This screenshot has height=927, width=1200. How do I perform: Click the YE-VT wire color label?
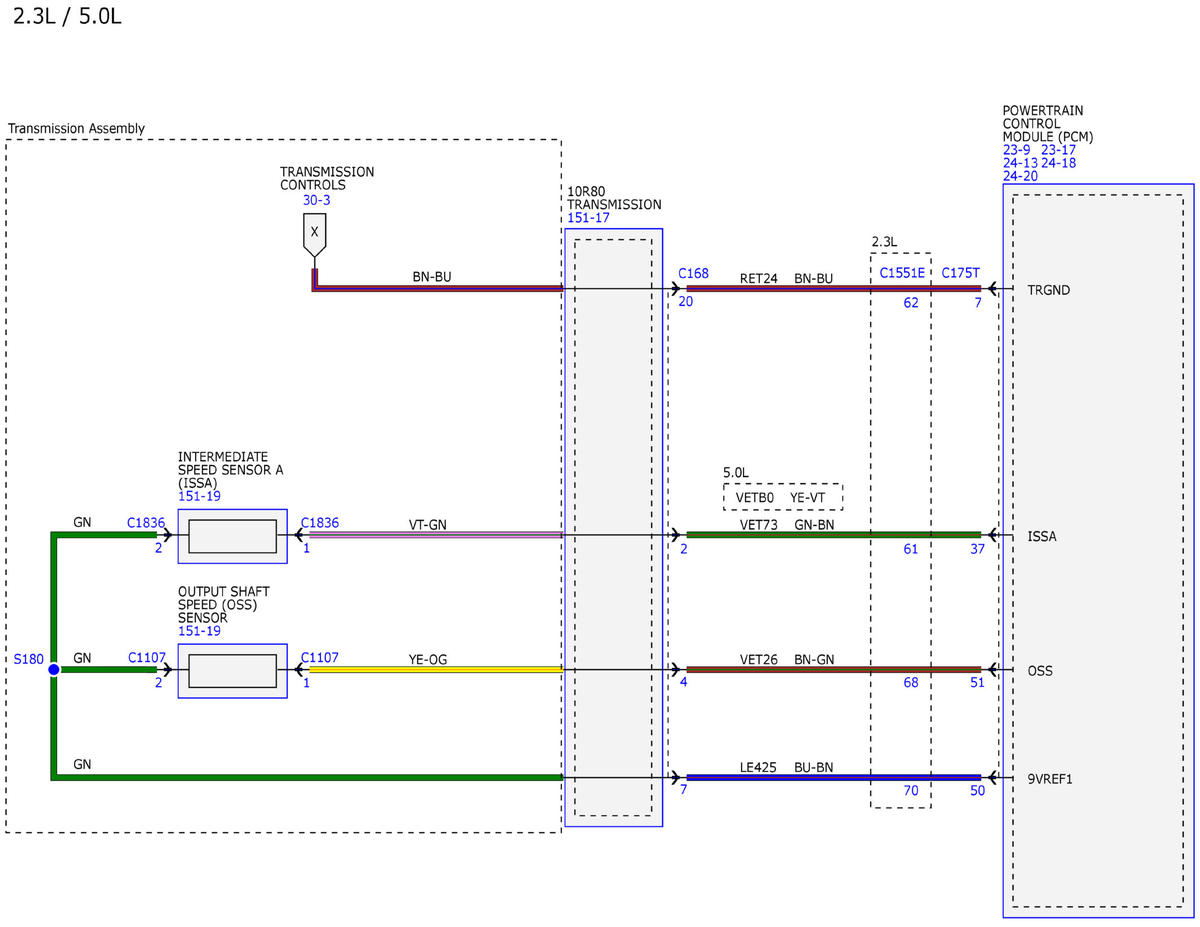(808, 496)
